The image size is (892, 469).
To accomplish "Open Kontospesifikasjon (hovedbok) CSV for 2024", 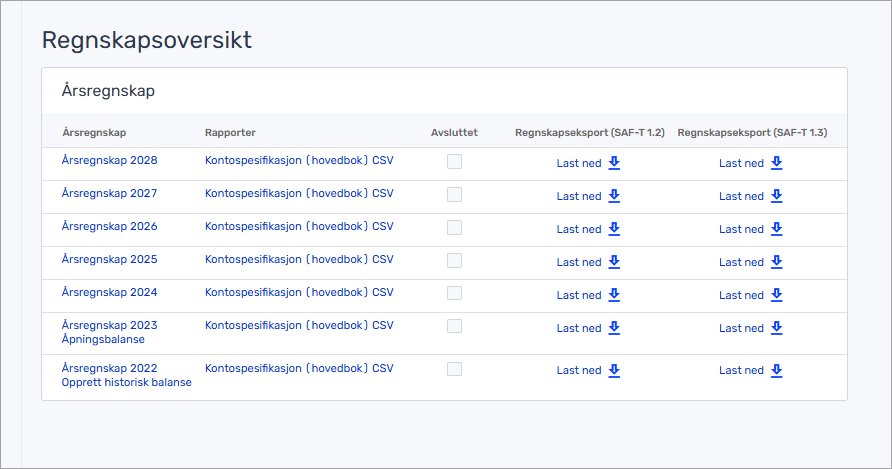I will coord(299,292).
